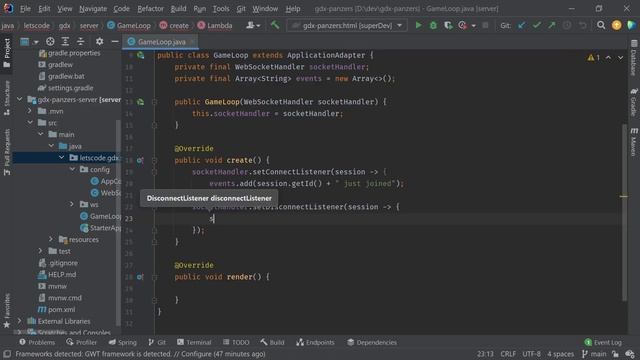The height and width of the screenshot is (360, 640).
Task: Expand the test folder
Action: (x=40, y=251)
